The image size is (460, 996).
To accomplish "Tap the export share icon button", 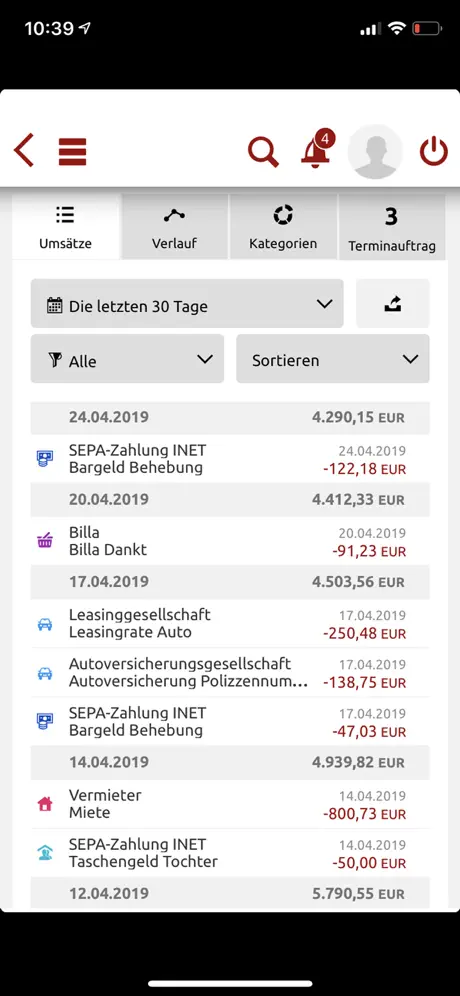I will pos(393,304).
